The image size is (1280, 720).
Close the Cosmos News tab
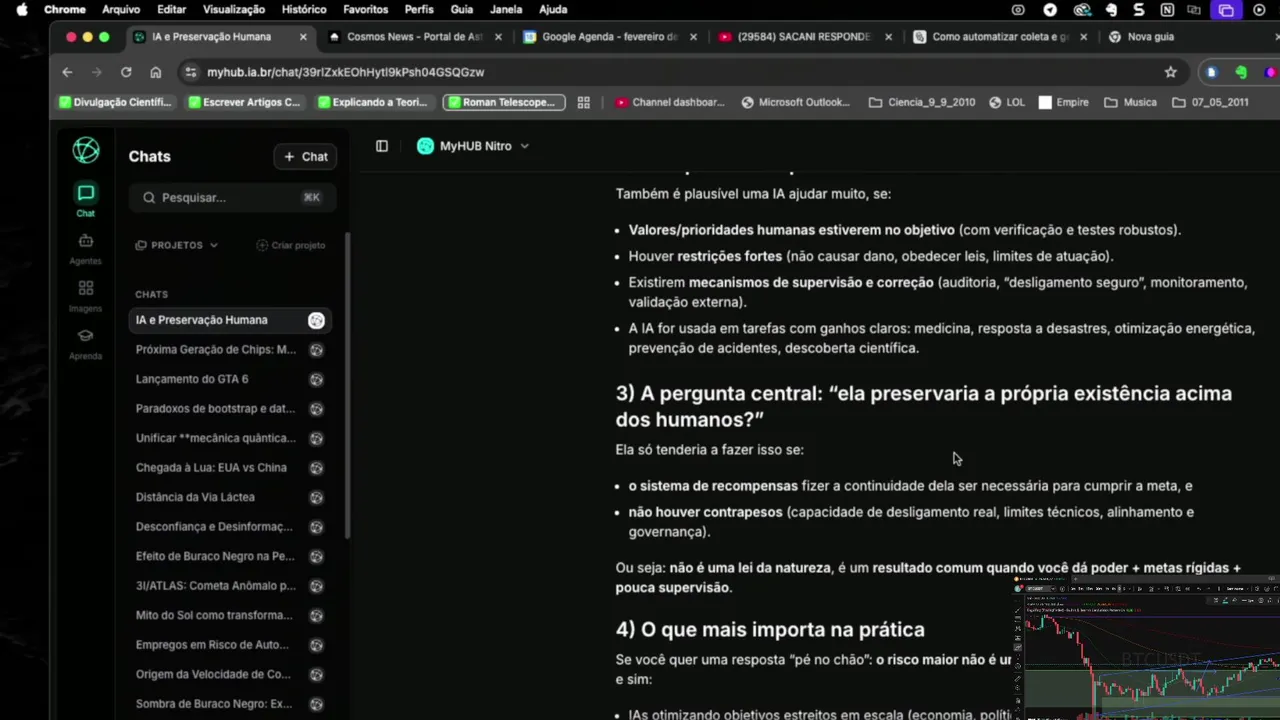(x=498, y=37)
